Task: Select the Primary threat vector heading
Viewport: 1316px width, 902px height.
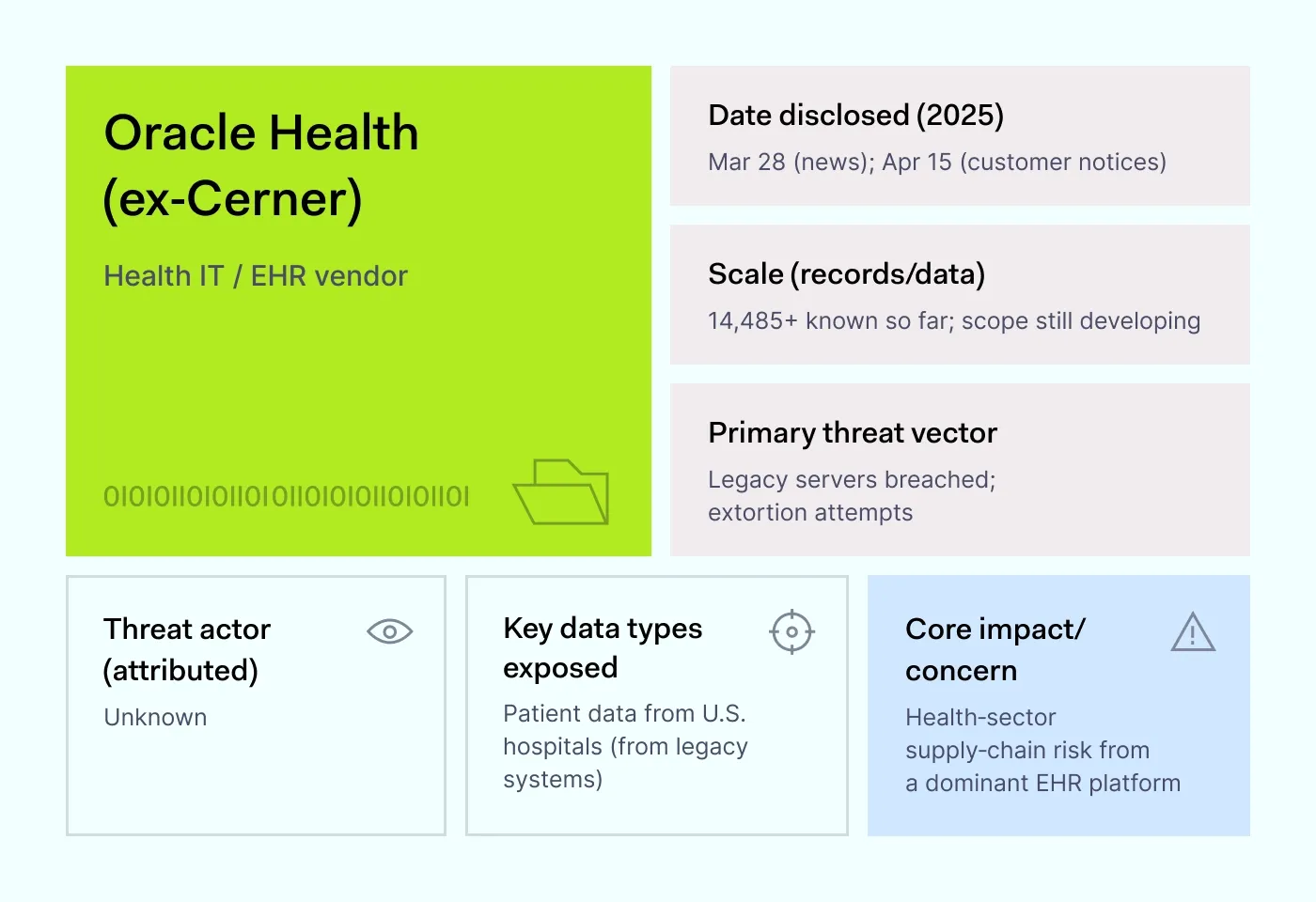Action: point(852,433)
